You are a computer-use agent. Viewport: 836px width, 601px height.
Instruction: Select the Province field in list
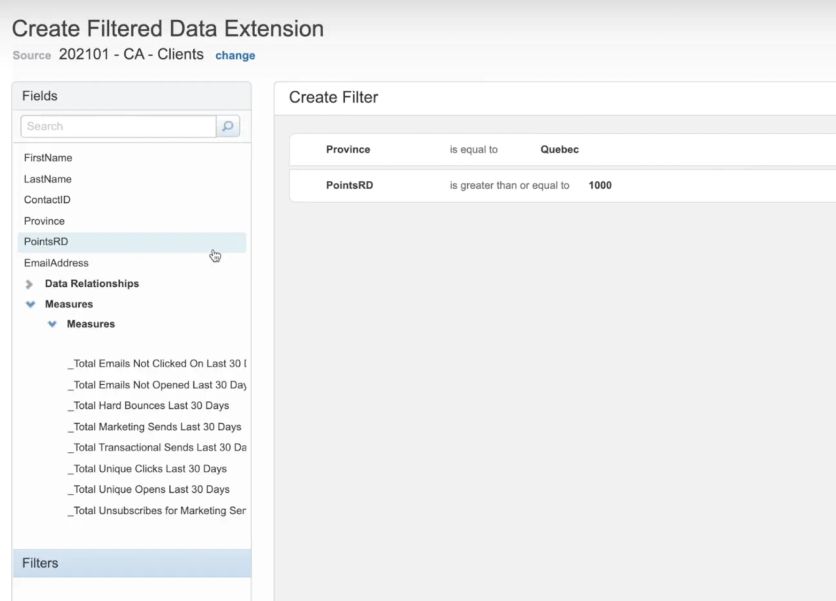pyautogui.click(x=44, y=221)
